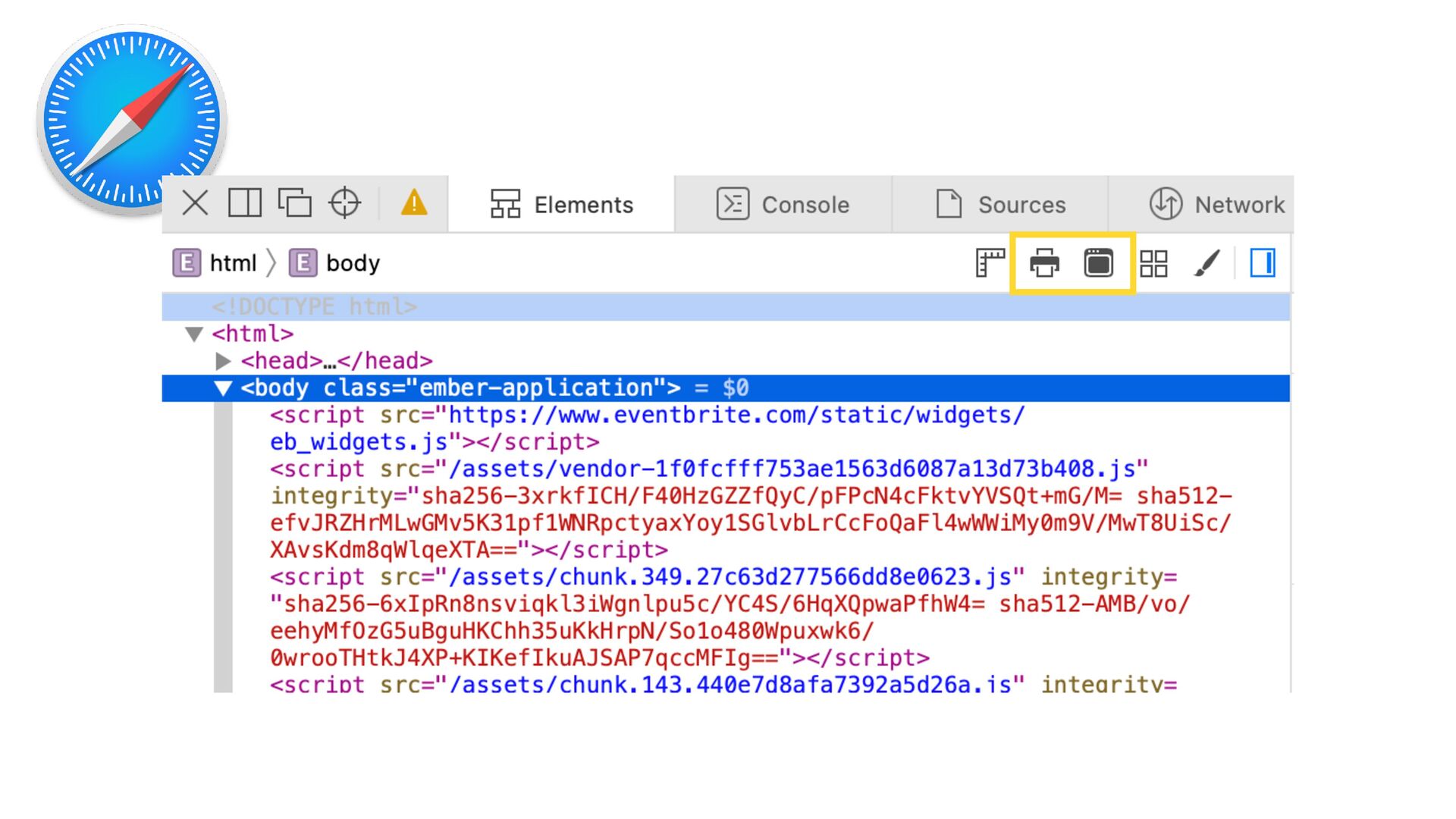Click the sha256-6xIpRn8nsviqkl3iWgnlpu5c integrity text

634,604
